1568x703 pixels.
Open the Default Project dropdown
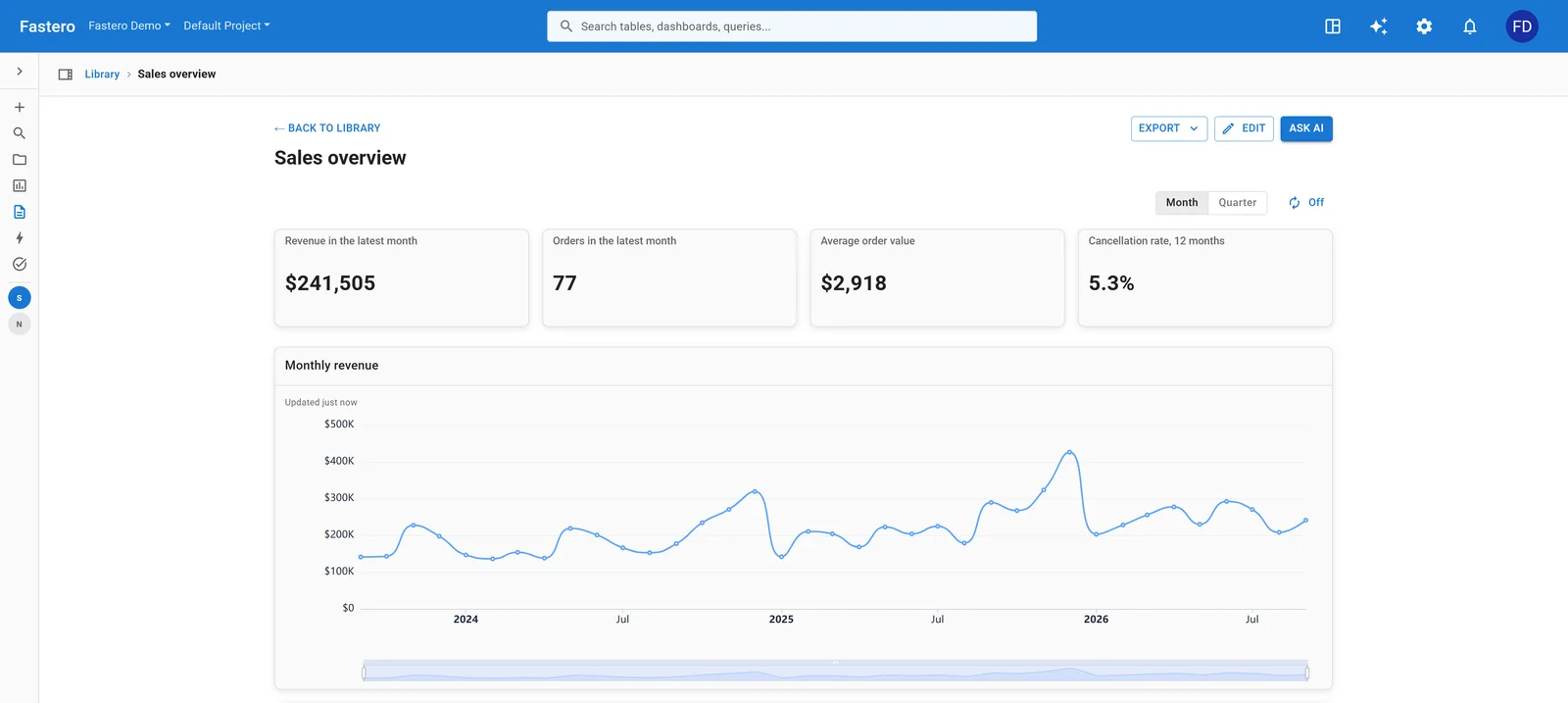(226, 25)
